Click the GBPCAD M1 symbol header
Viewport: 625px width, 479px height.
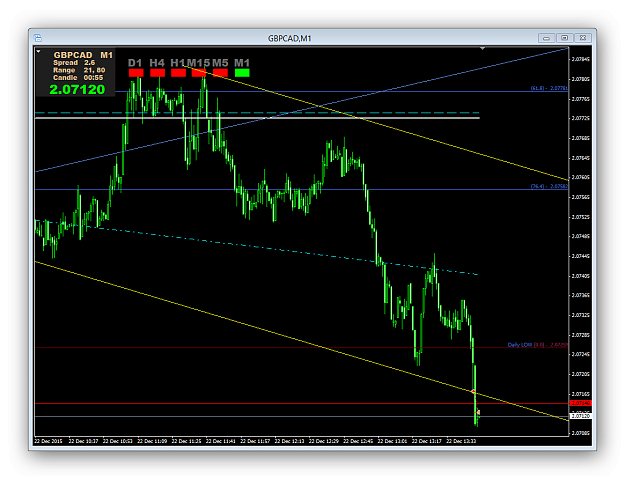pos(83,55)
